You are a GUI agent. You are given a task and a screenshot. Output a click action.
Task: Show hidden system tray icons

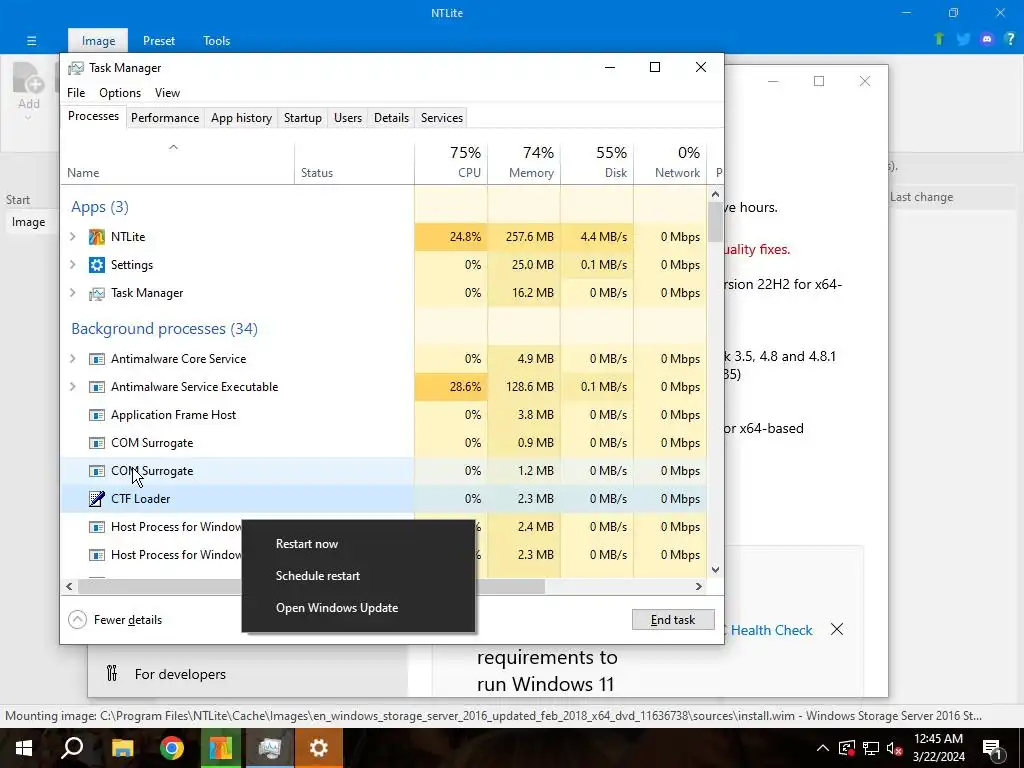tap(823, 748)
